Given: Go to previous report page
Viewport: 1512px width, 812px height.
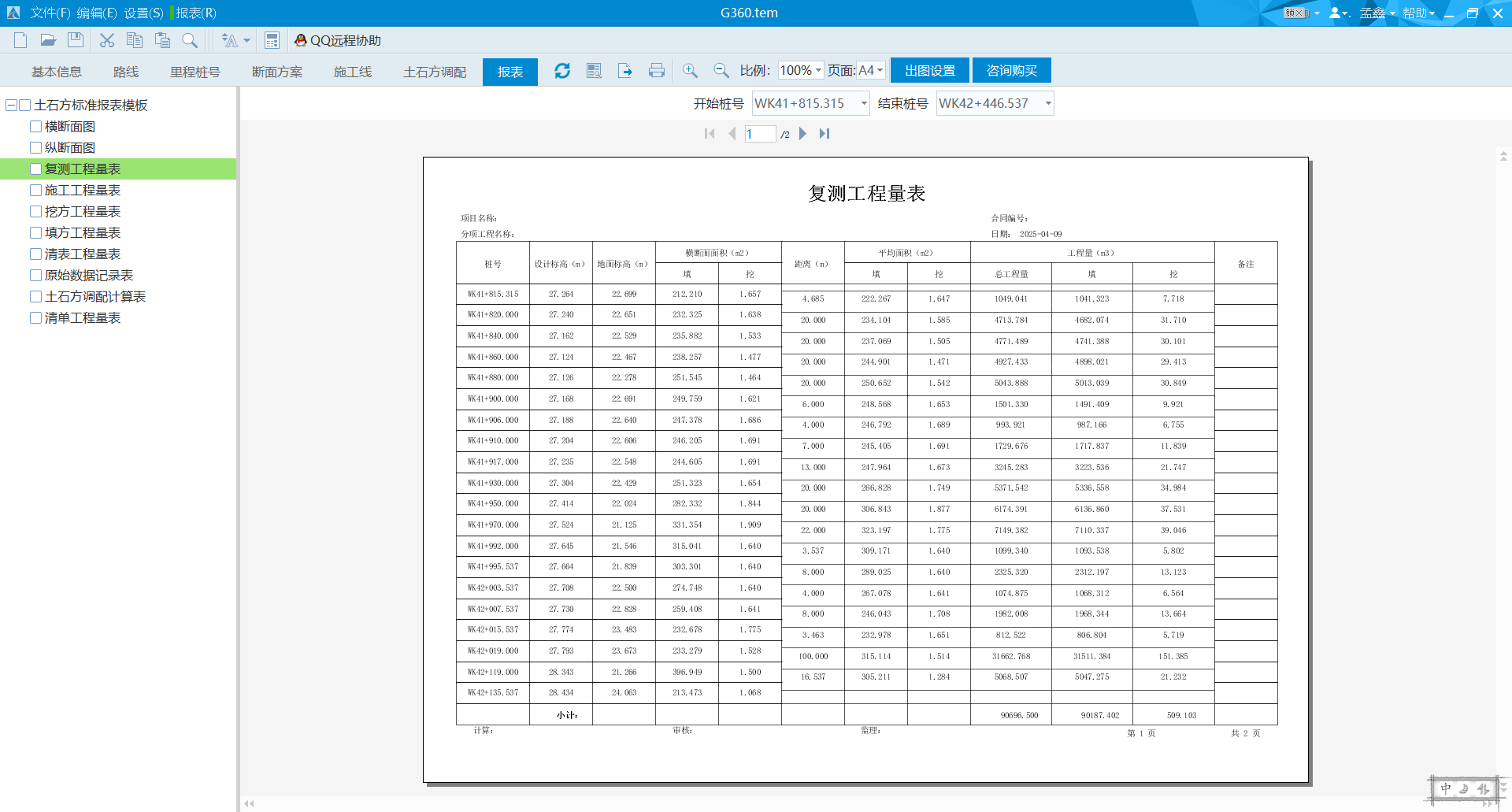Looking at the screenshot, I should point(732,134).
